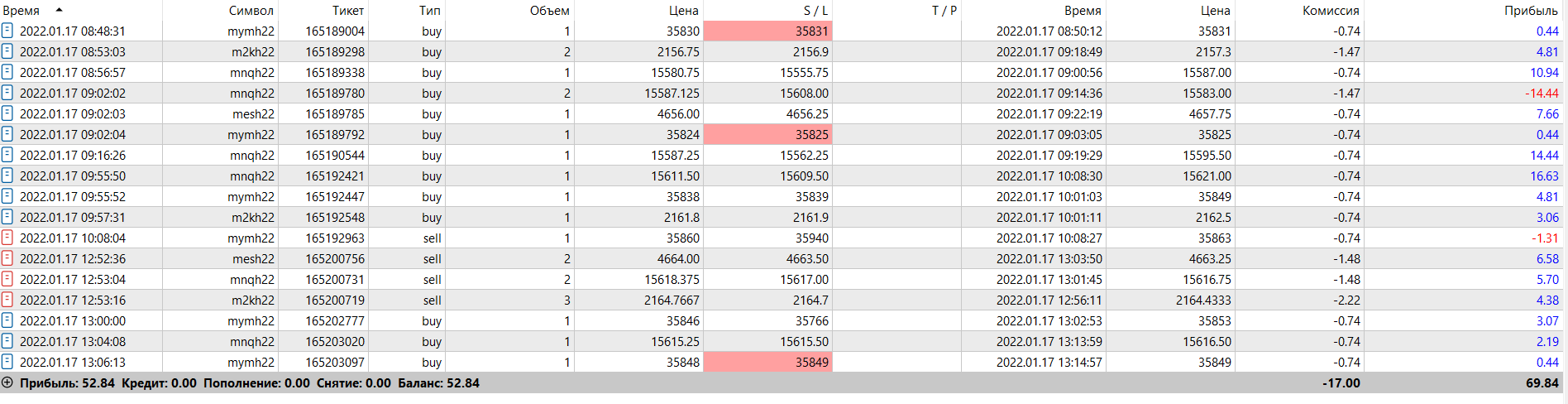Sort by the Прибыль column header
The width and height of the screenshot is (1568, 404).
click(x=1531, y=11)
